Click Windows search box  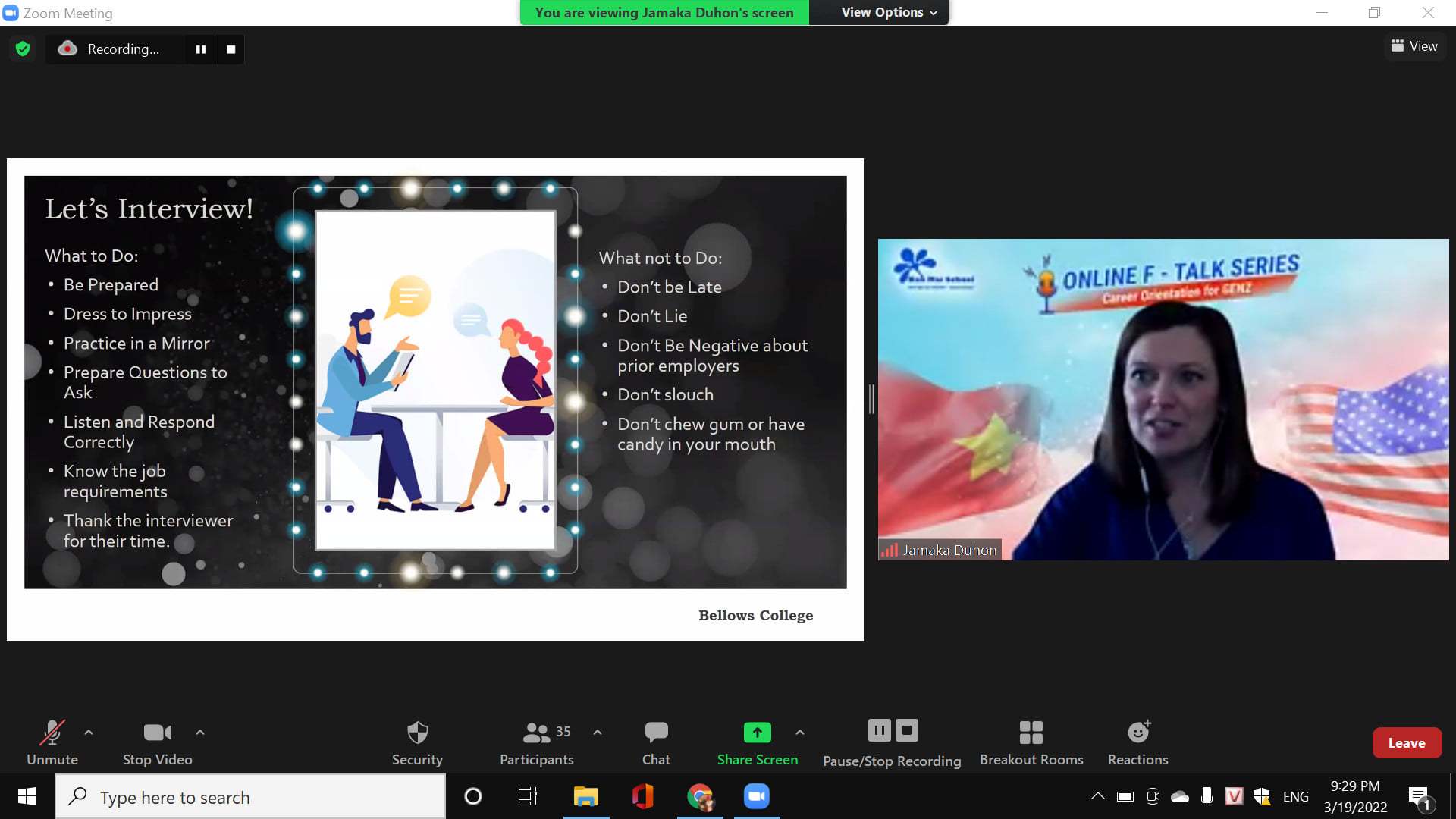[250, 797]
